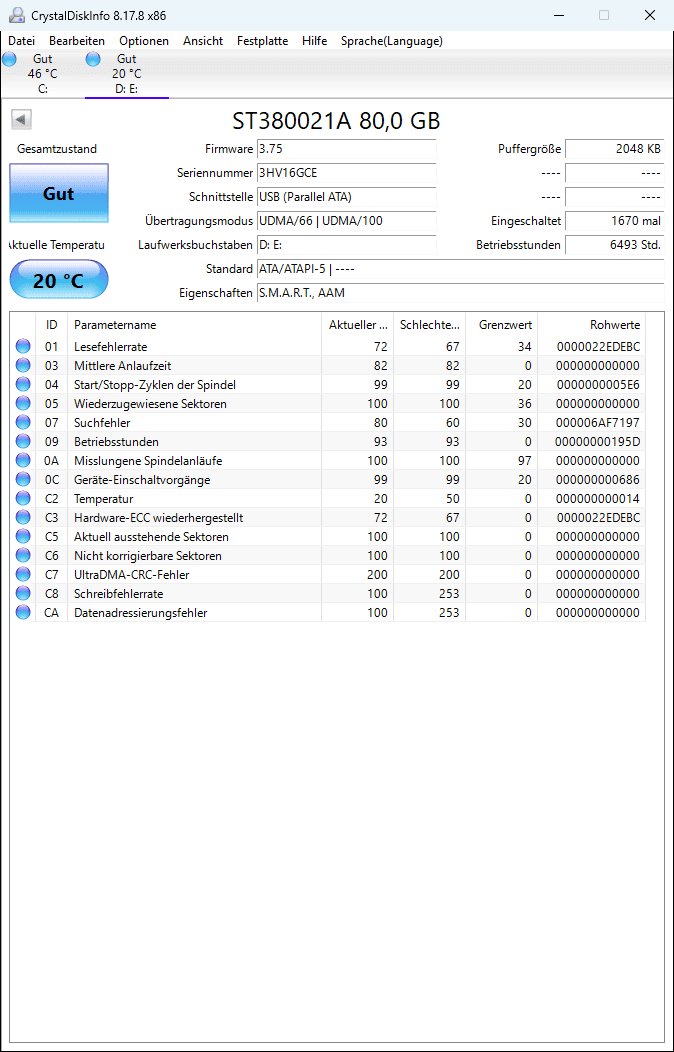Click Grenzwert value 97 for Misslungene Spindelanläufe
Viewport: 674px width, 1052px height.
click(x=524, y=461)
